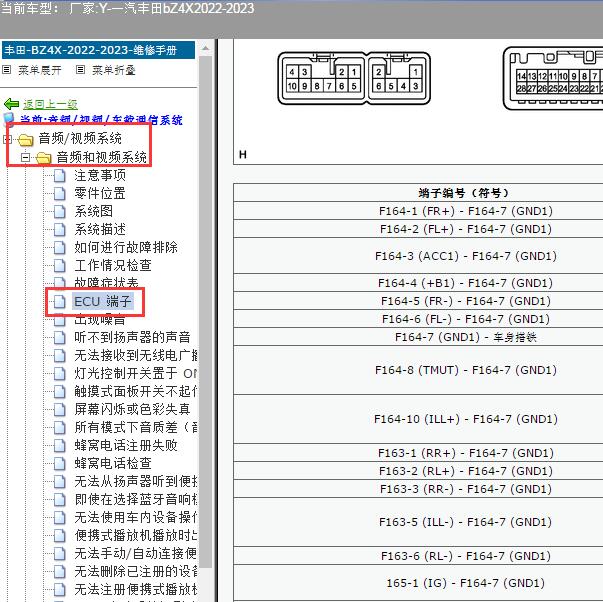Image resolution: width=603 pixels, height=602 pixels.
Task: Open the 系统描述 page
Action: click(100, 229)
